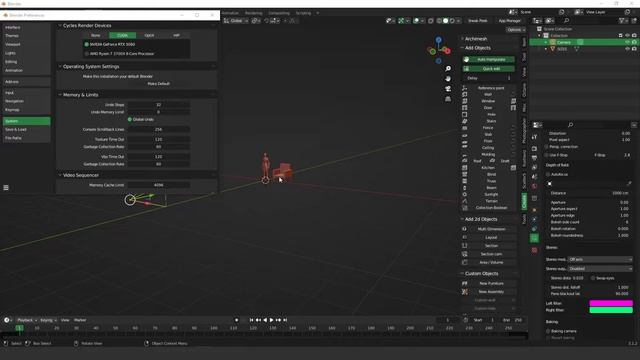Click the Reference point icon
This screenshot has width=640, height=360.
click(x=464, y=88)
